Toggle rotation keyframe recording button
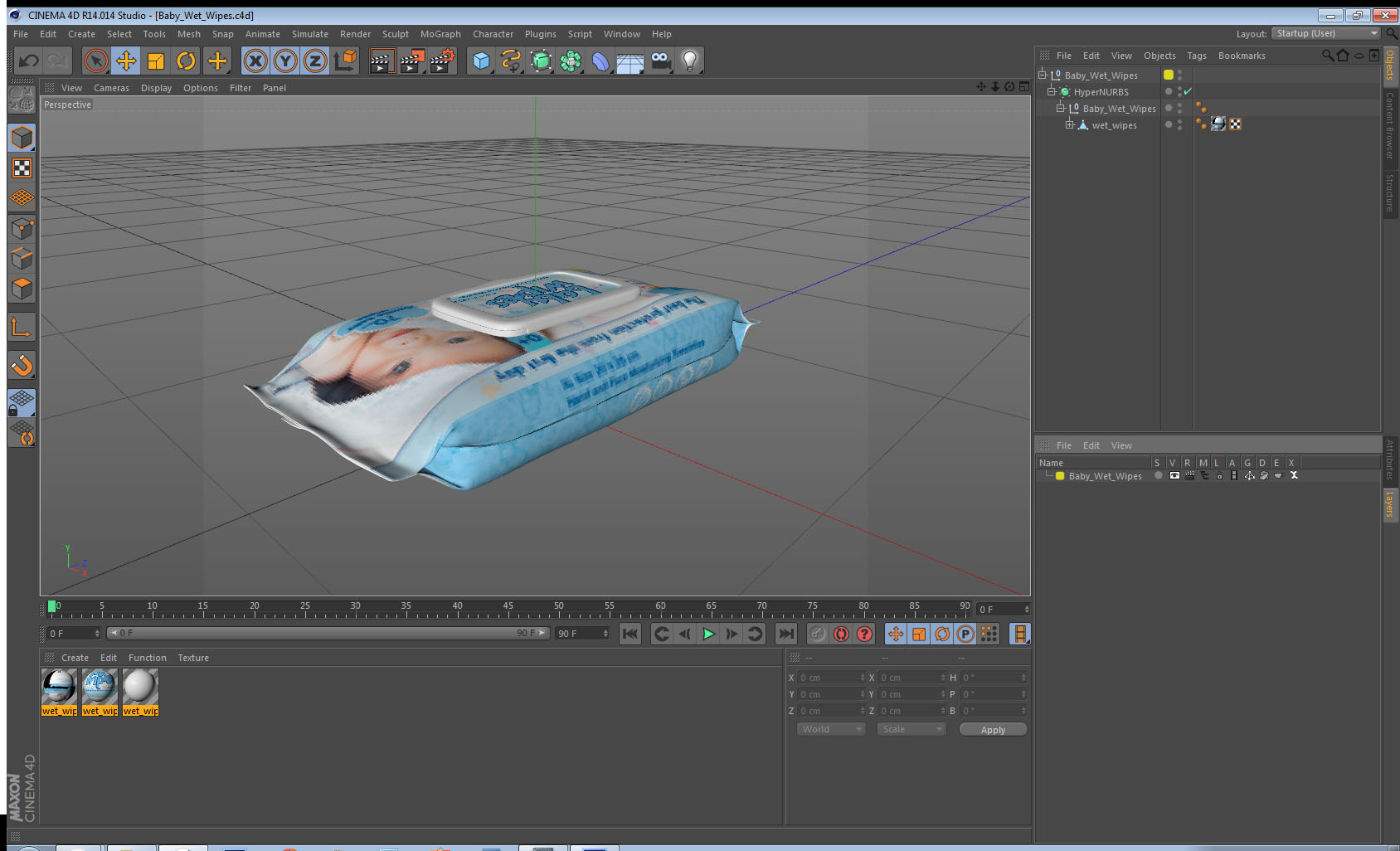Image resolution: width=1400 pixels, height=851 pixels. 942,634
